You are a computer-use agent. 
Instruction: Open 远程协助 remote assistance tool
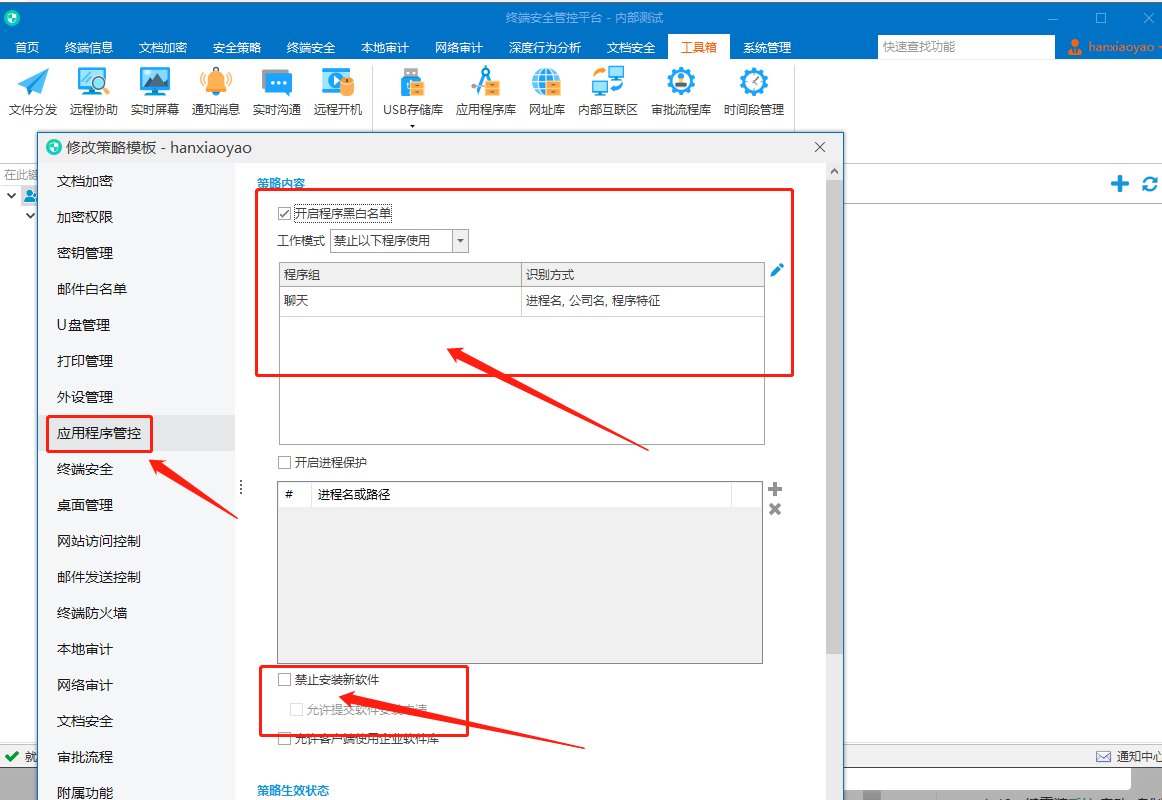coord(94,92)
